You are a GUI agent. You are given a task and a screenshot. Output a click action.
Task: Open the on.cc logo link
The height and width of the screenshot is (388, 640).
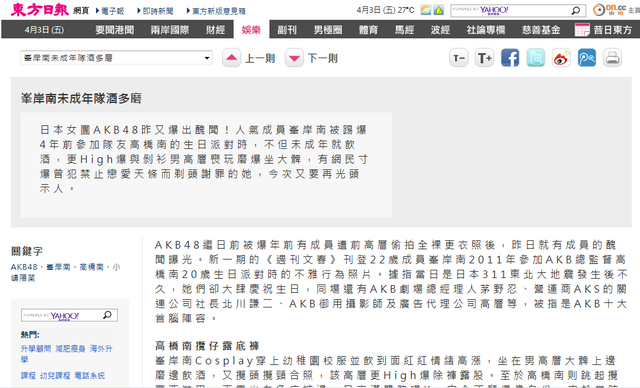click(x=610, y=10)
